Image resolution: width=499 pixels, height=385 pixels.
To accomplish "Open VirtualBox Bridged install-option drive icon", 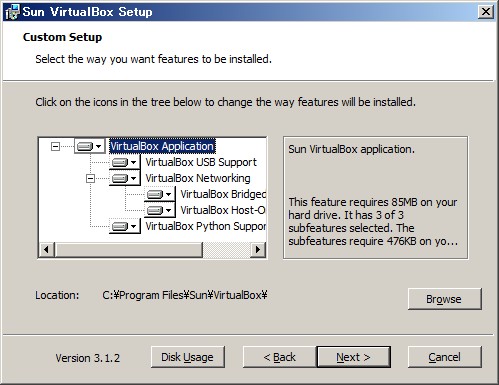I will click(159, 194).
